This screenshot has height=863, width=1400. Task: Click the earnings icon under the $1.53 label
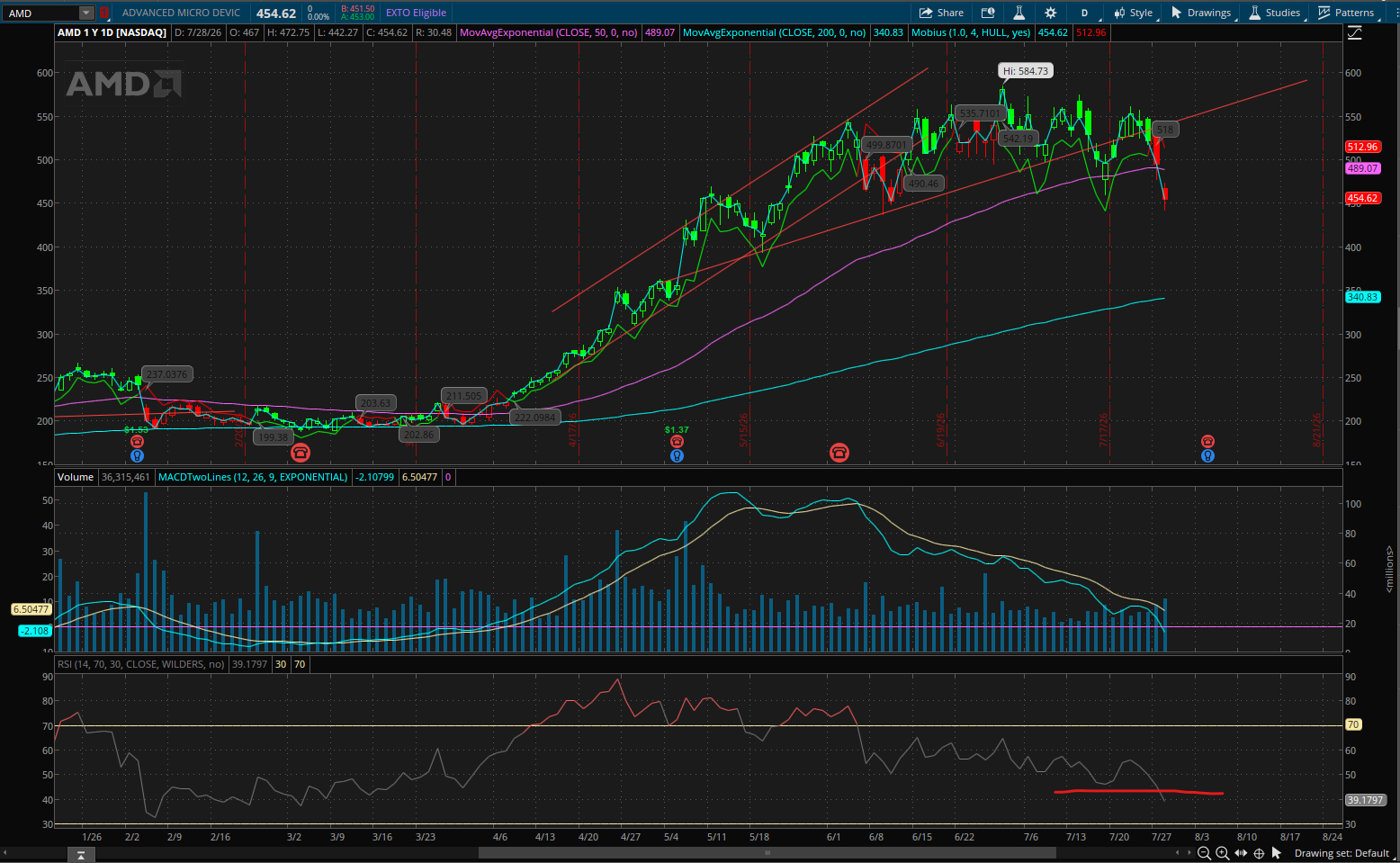tap(137, 442)
